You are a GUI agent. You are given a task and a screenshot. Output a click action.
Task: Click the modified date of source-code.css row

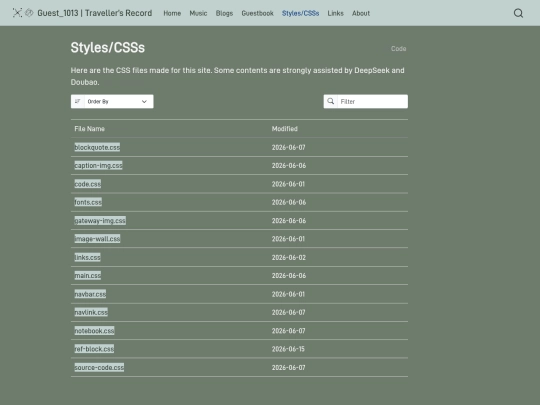click(x=289, y=368)
